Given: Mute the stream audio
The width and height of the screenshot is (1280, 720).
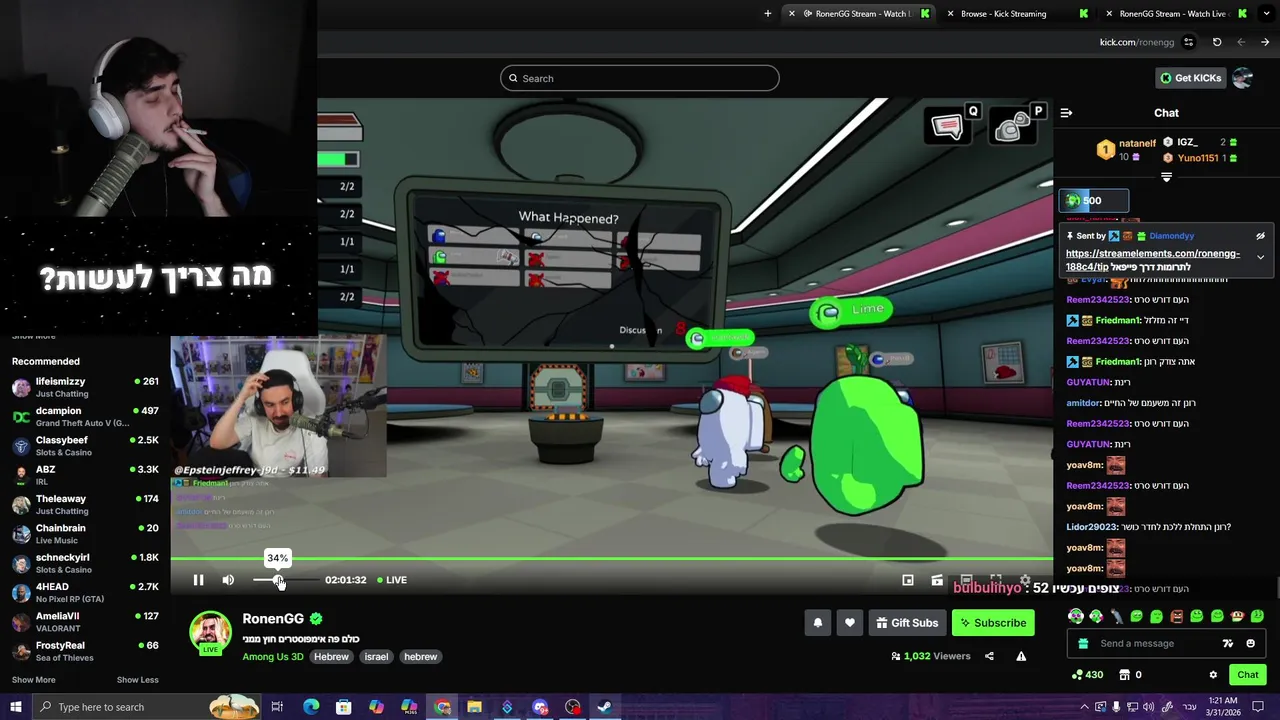Looking at the screenshot, I should coord(228,580).
